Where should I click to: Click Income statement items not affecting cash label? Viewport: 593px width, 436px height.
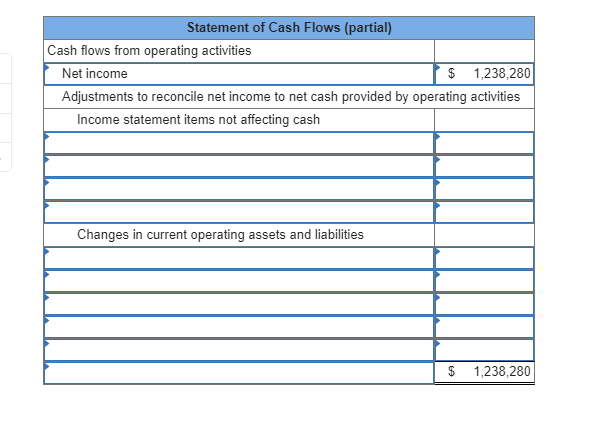(199, 120)
